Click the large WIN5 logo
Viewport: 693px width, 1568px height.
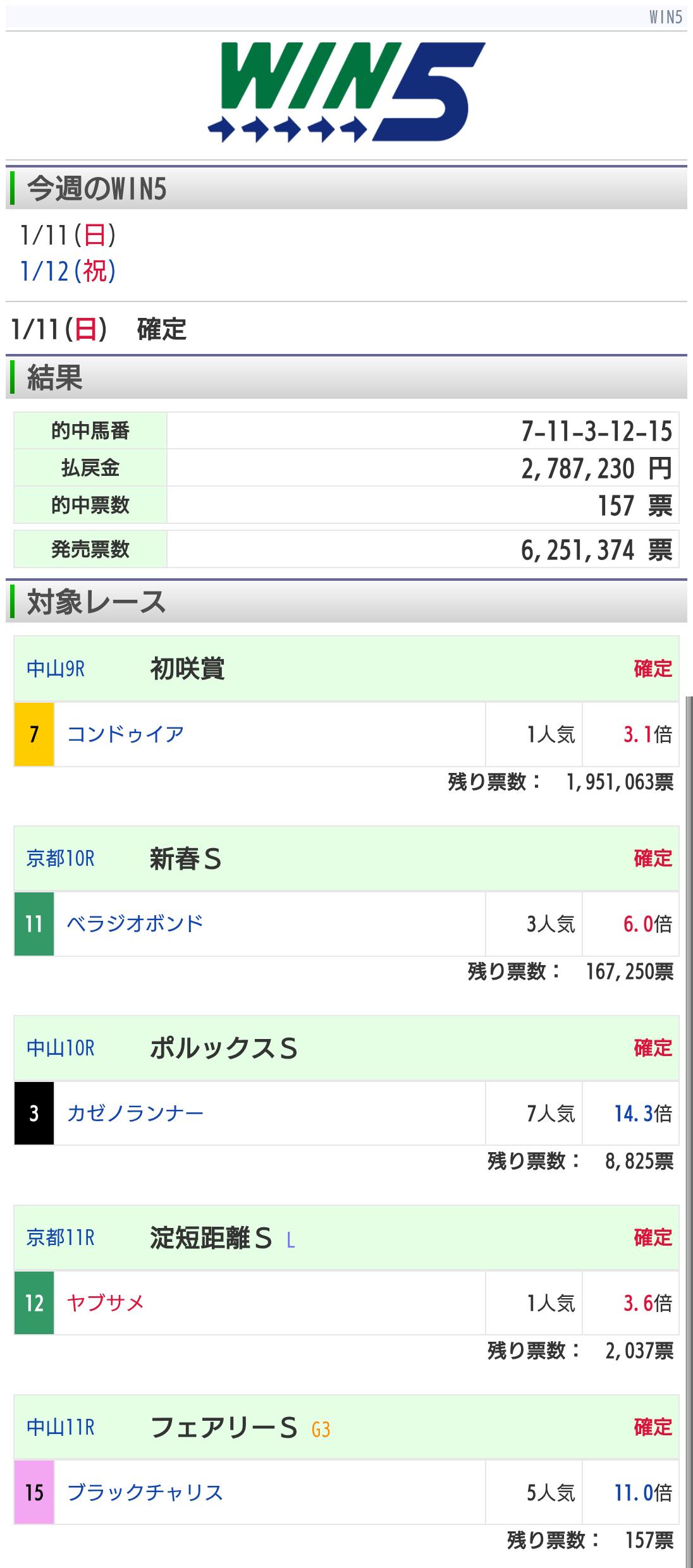point(346,92)
